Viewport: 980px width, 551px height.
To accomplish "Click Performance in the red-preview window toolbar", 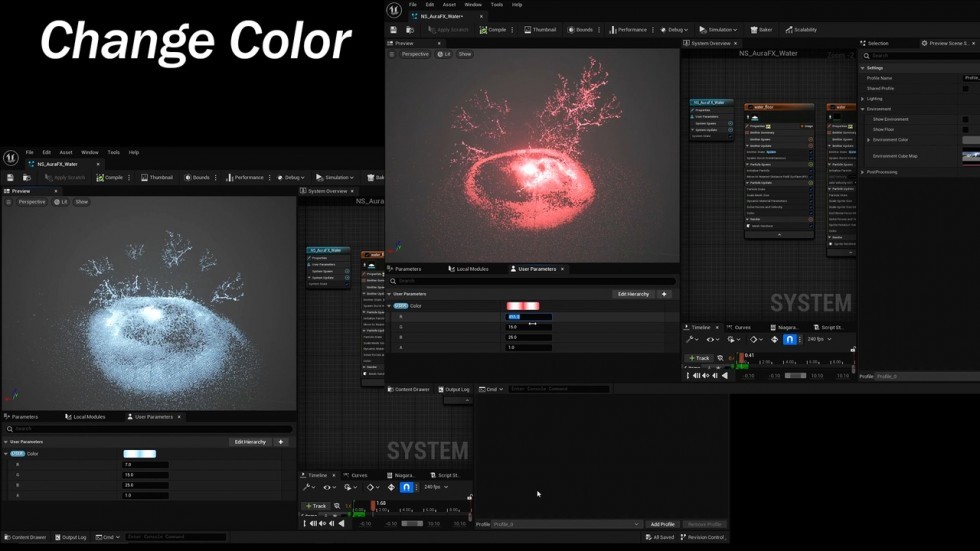I will click(x=628, y=29).
